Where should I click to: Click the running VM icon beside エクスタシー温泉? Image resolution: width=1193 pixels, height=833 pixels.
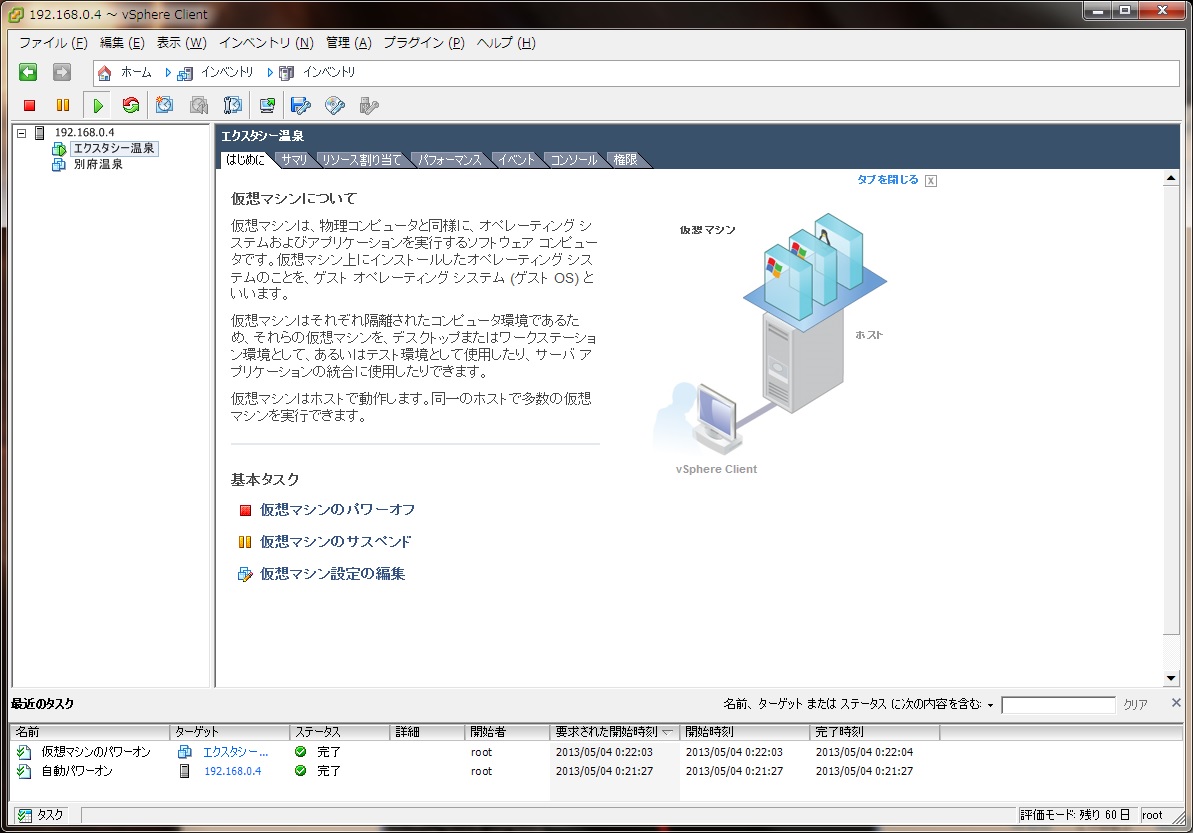pos(59,149)
